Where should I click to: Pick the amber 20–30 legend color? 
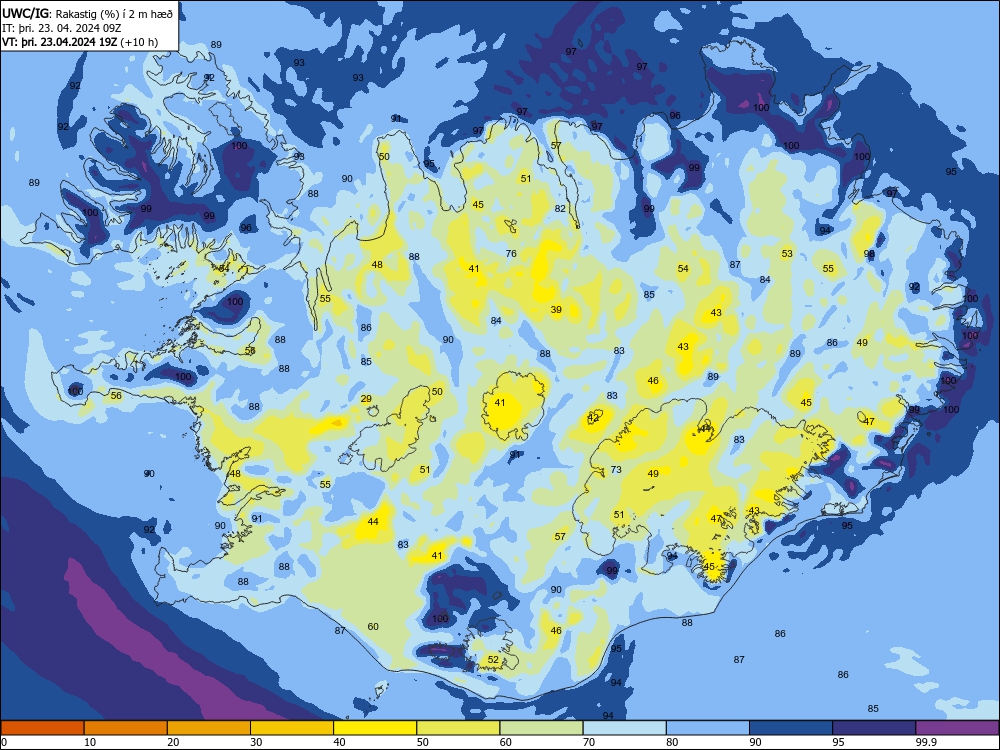[x=209, y=728]
